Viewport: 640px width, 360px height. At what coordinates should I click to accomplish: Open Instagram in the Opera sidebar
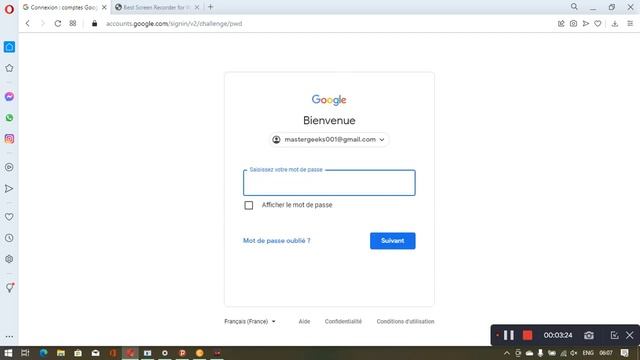[x=9, y=139]
